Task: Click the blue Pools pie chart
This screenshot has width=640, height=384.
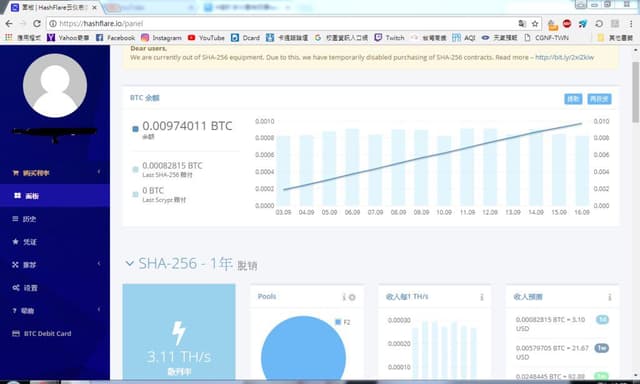Action: (303, 349)
